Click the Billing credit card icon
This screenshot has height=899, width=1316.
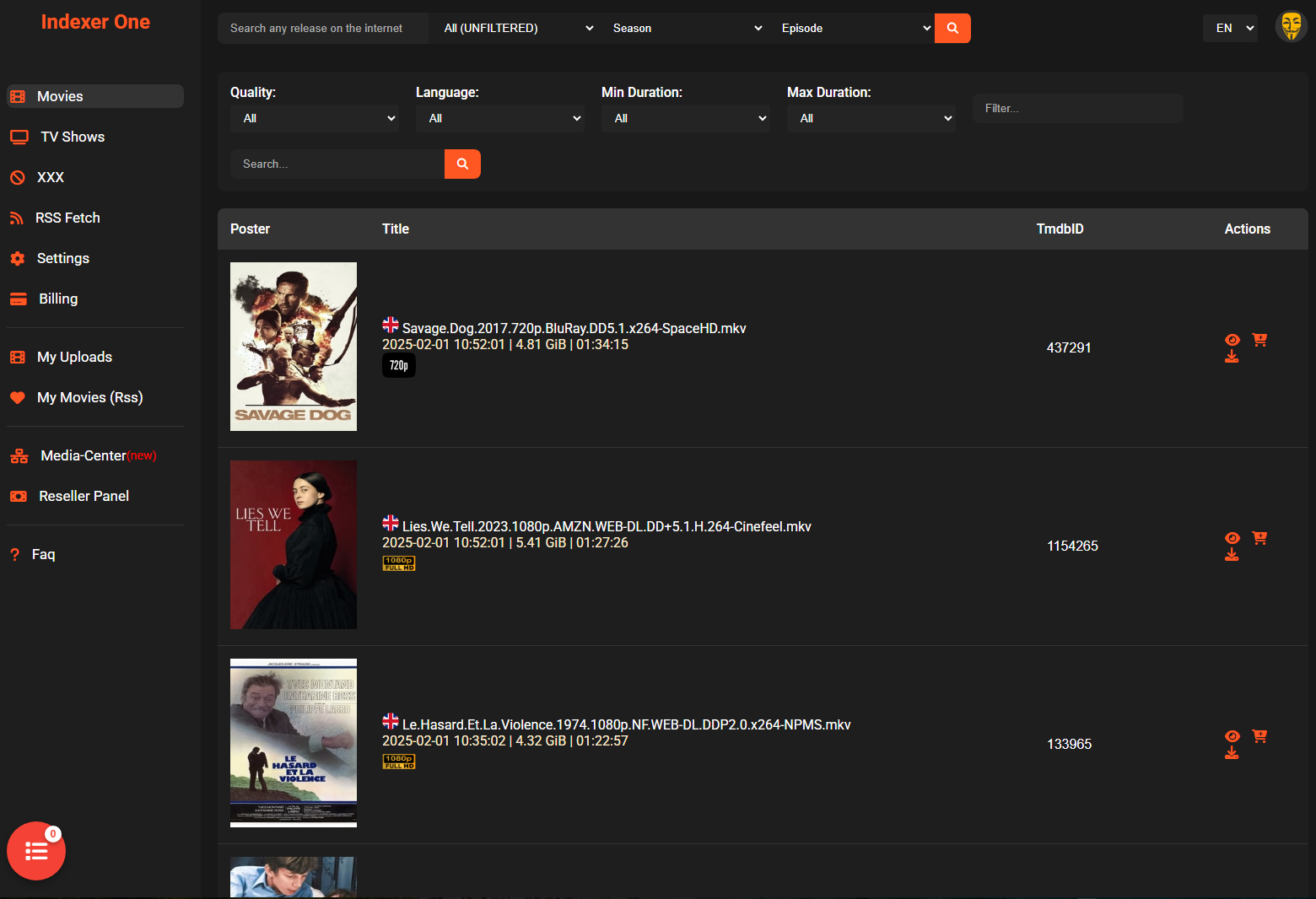pyautogui.click(x=19, y=299)
